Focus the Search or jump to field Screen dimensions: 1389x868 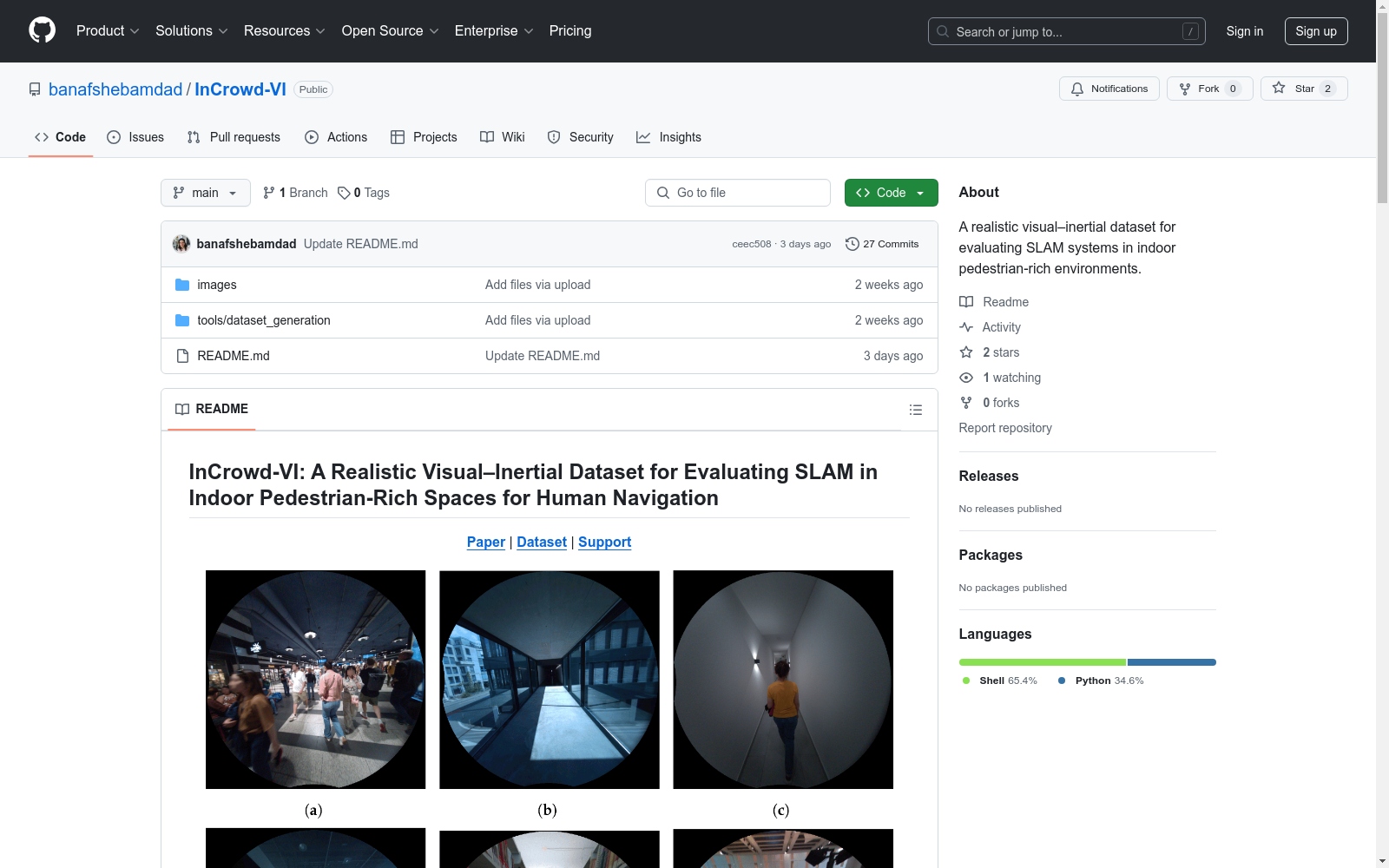1067,31
